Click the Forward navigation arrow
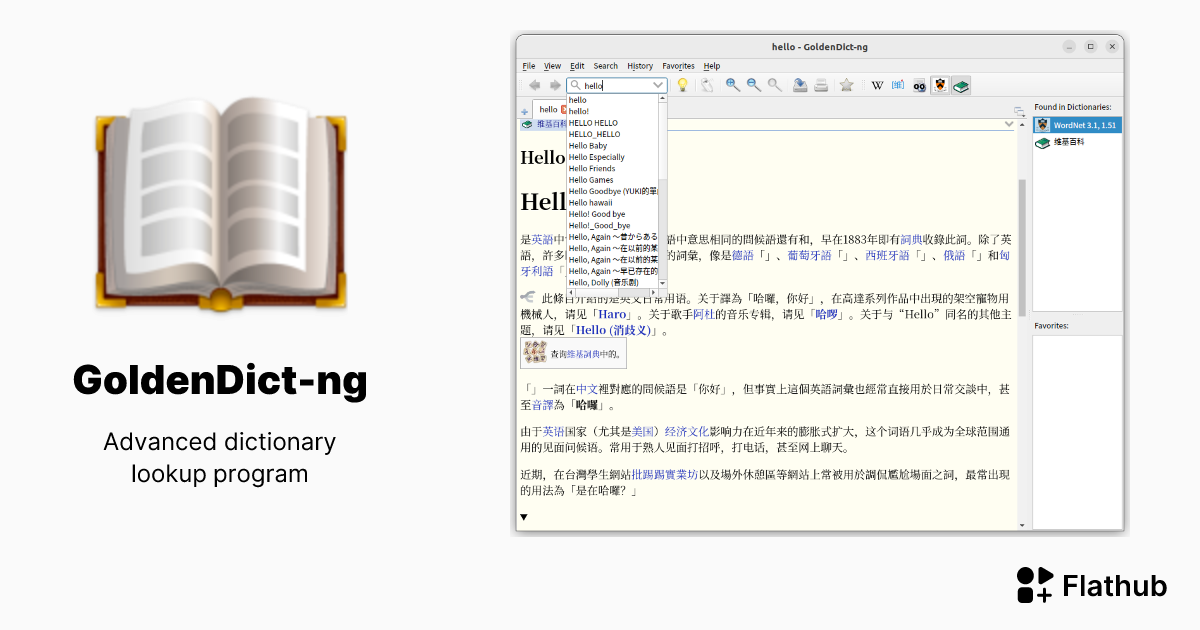This screenshot has width=1200, height=630. pyautogui.click(x=555, y=85)
